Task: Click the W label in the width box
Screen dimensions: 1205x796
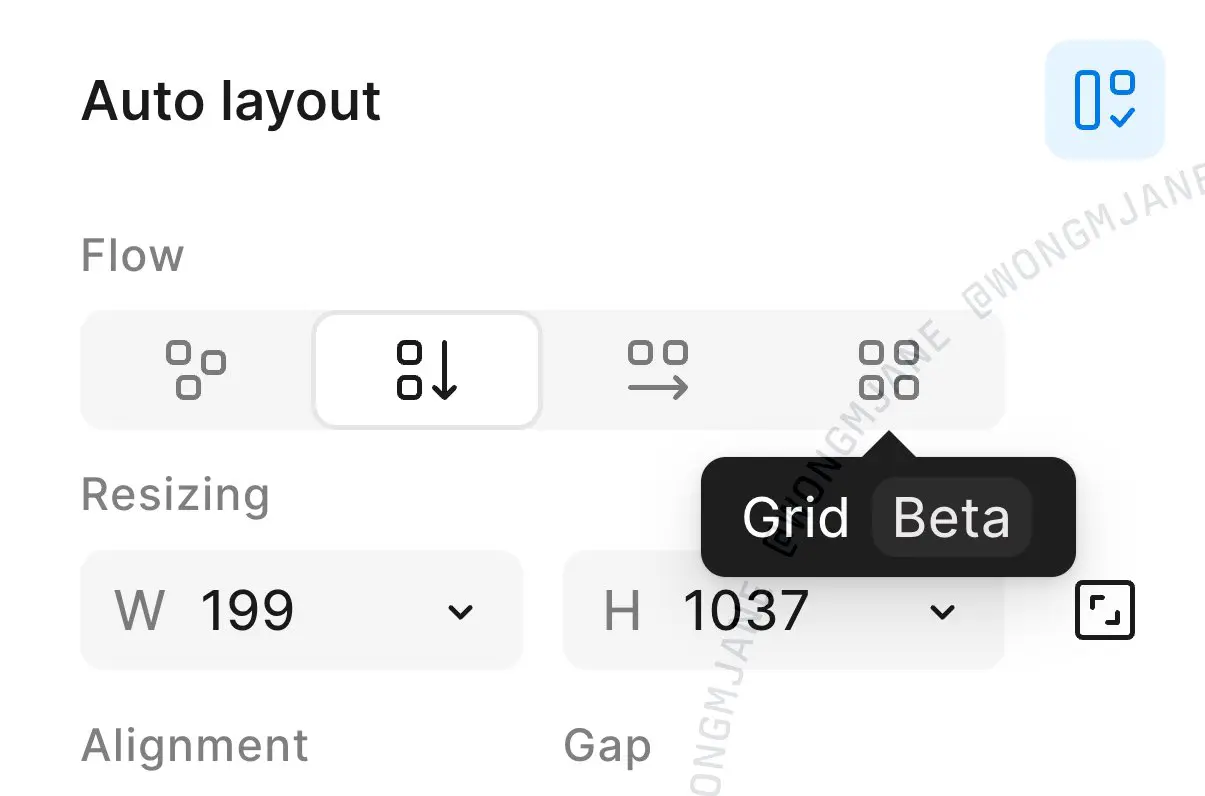Action: [x=139, y=610]
